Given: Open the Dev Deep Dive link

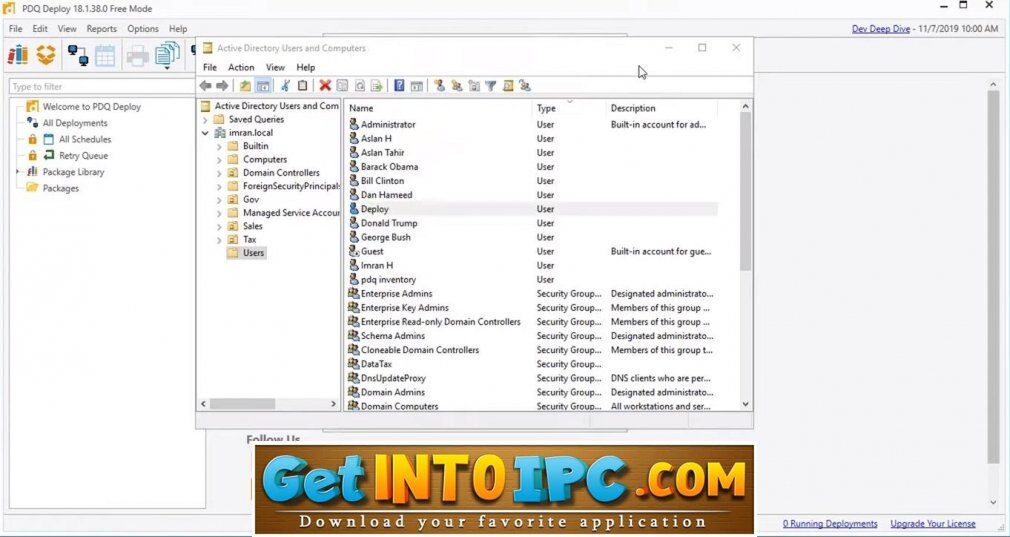Looking at the screenshot, I should pyautogui.click(x=881, y=29).
